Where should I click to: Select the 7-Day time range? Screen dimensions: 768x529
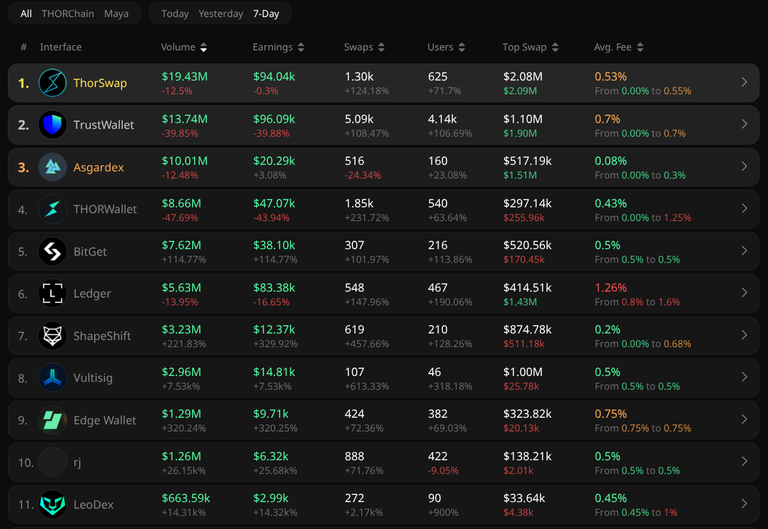coord(266,14)
